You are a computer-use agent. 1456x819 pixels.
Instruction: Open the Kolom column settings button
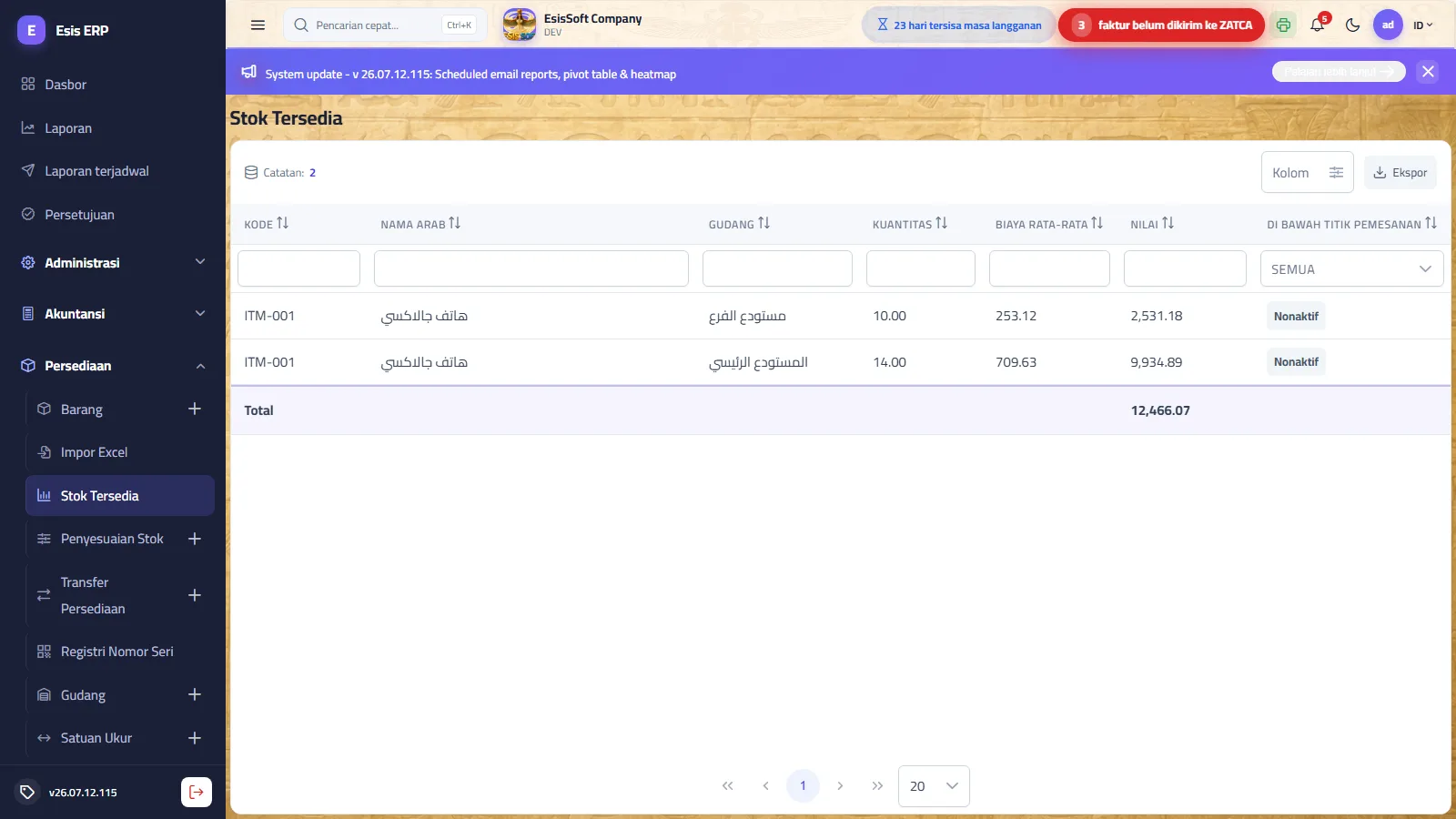[x=1308, y=173]
